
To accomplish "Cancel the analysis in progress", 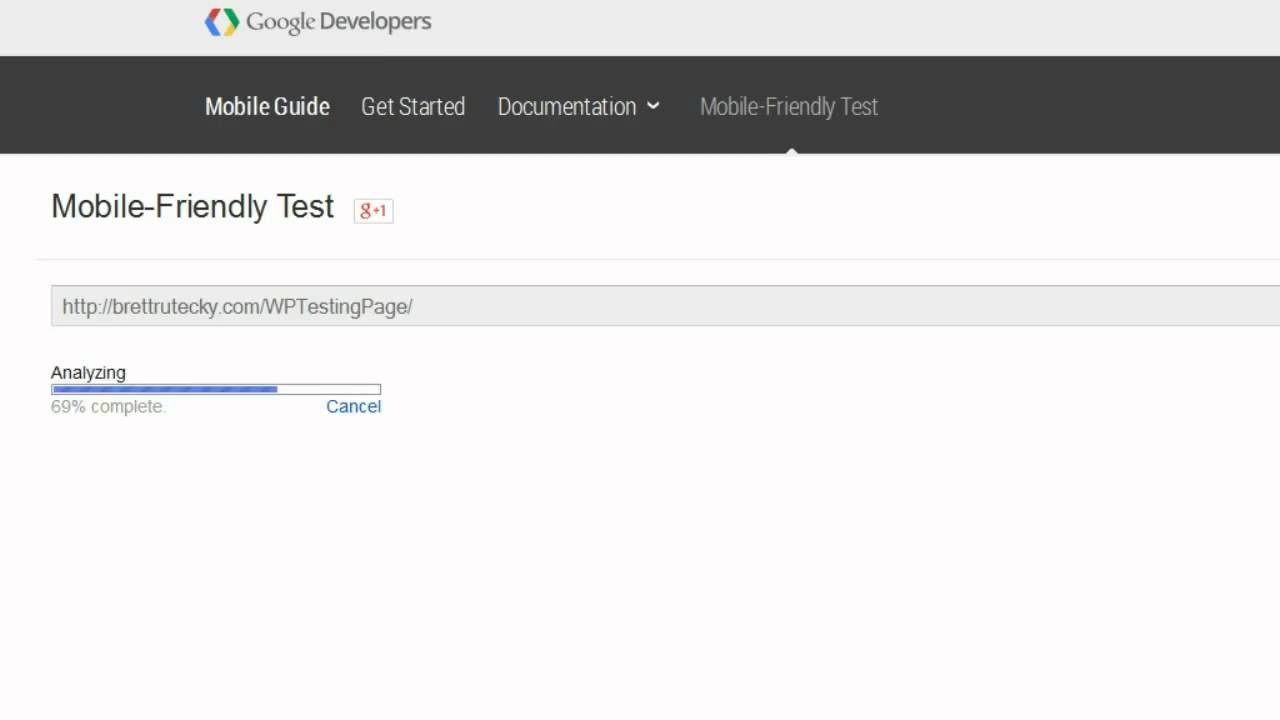I will coord(353,406).
